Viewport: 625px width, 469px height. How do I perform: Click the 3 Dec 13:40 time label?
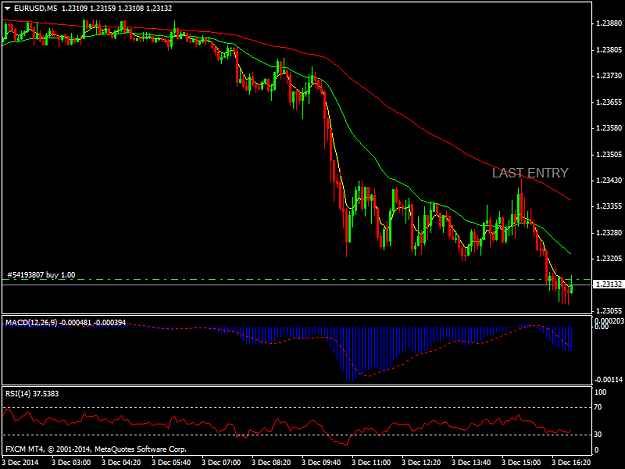point(471,463)
